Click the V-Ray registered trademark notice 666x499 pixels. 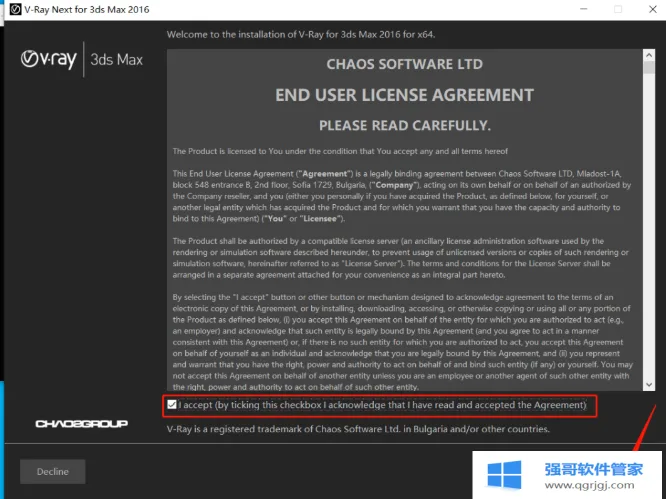[358, 429]
